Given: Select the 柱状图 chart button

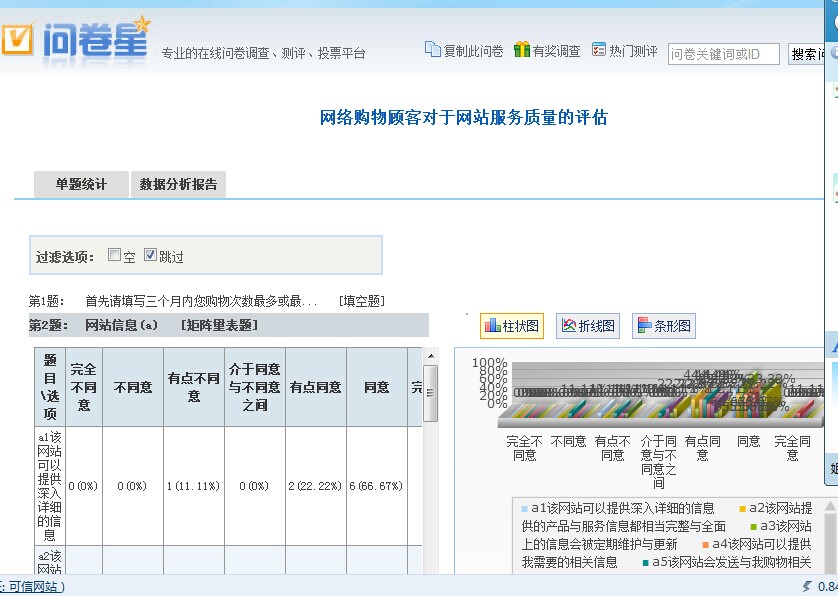Looking at the screenshot, I should pyautogui.click(x=512, y=326).
